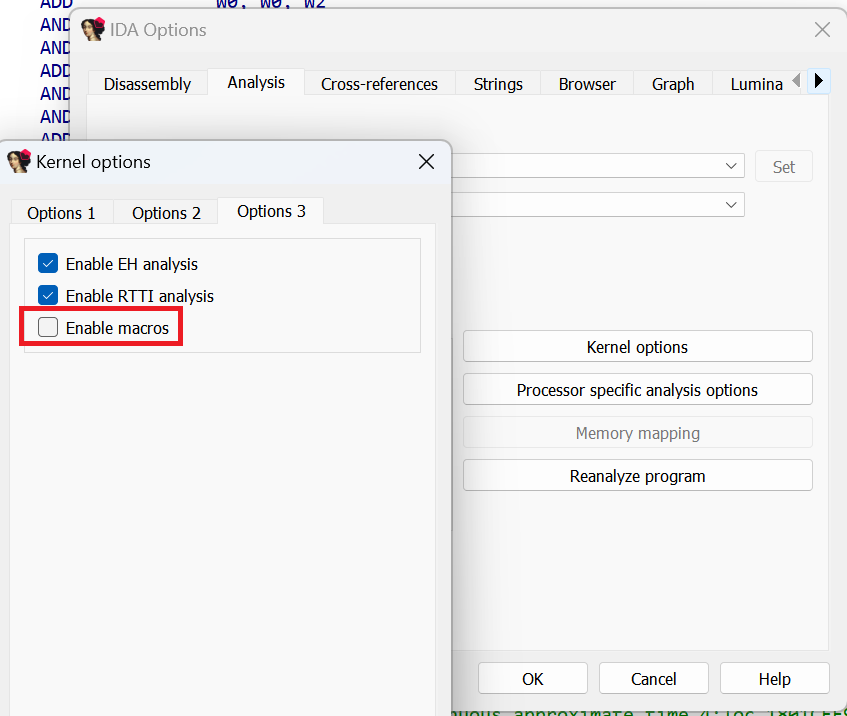Expand the upper dropdown beside Set
Image resolution: width=847 pixels, height=716 pixels.
pos(731,166)
